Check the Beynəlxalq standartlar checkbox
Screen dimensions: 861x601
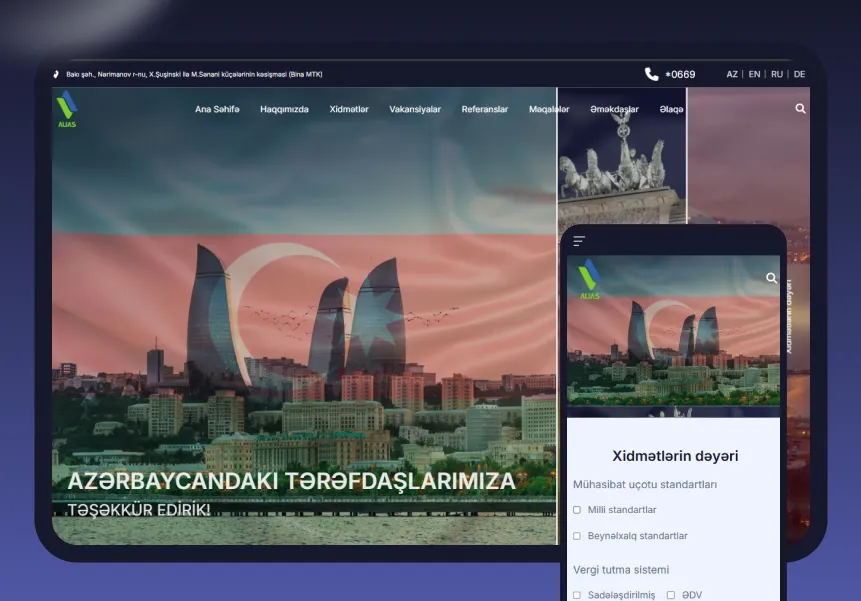point(577,536)
